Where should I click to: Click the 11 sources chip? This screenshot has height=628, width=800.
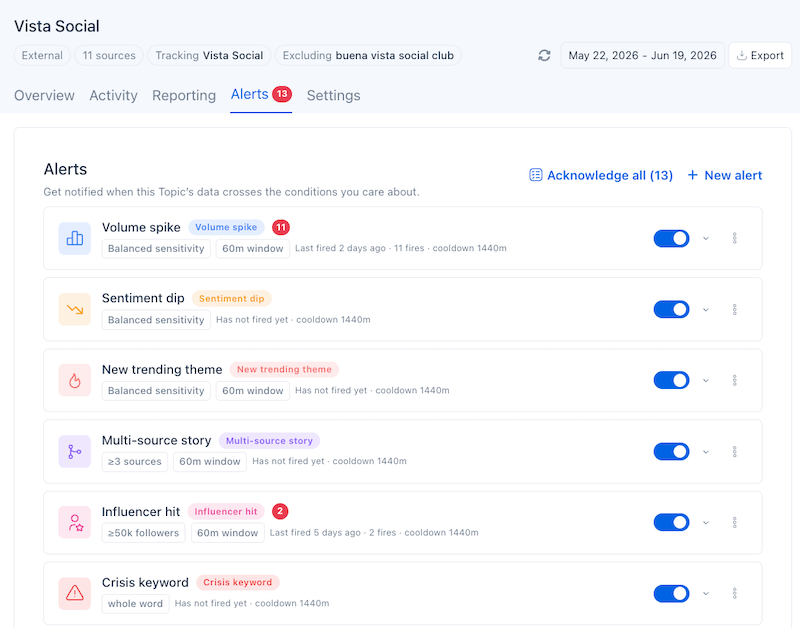[x=109, y=55]
